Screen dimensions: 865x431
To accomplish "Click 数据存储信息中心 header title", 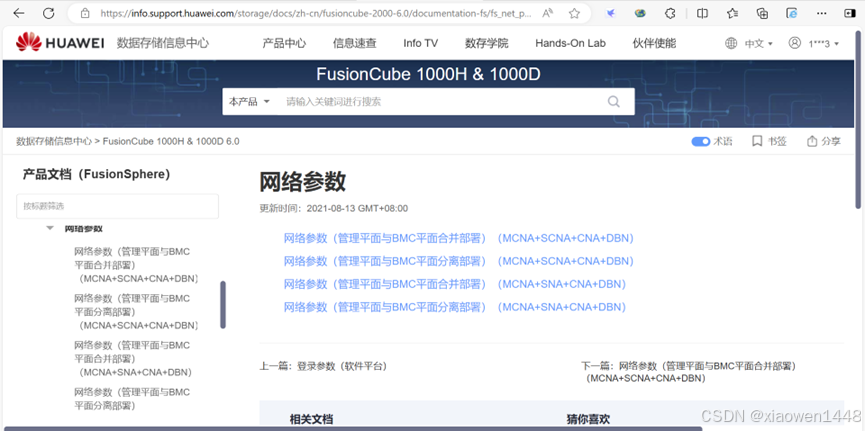I will (163, 43).
